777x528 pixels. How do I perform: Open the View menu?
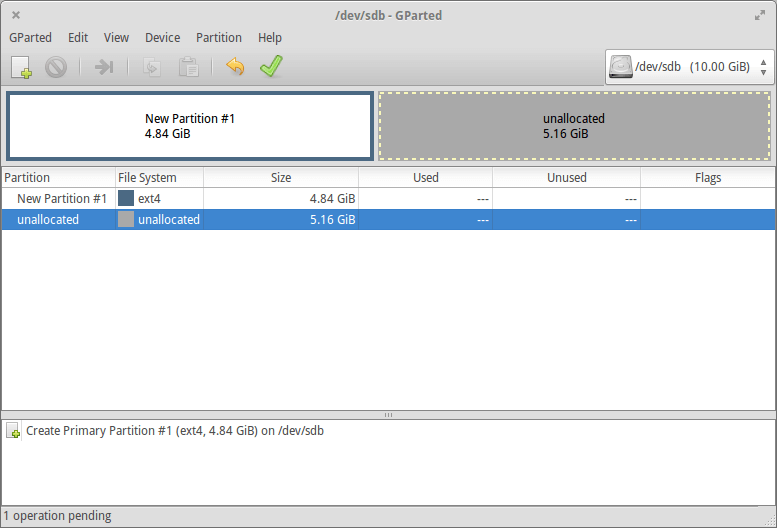tap(116, 38)
